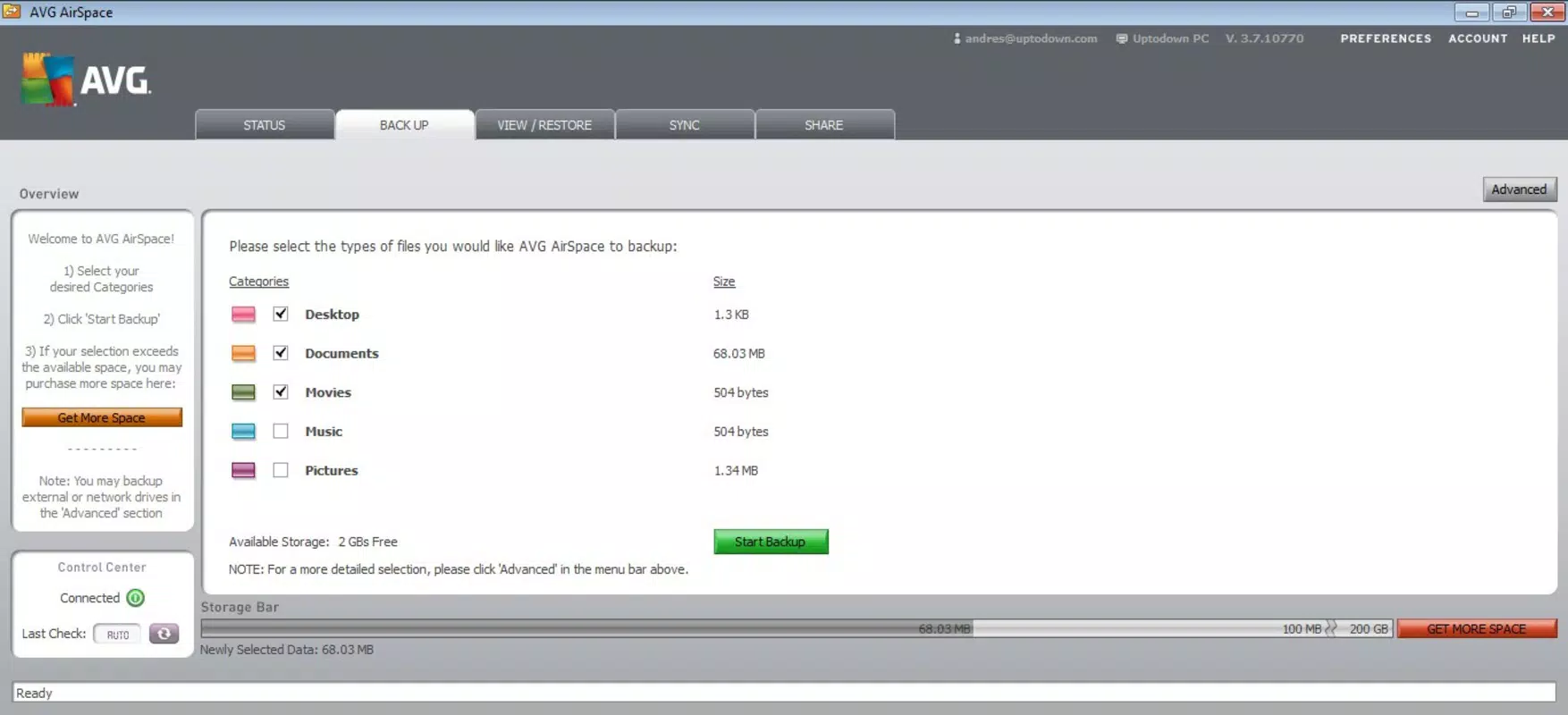The height and width of the screenshot is (715, 1568).
Task: Click the blue Music category swatch
Action: coord(243,432)
